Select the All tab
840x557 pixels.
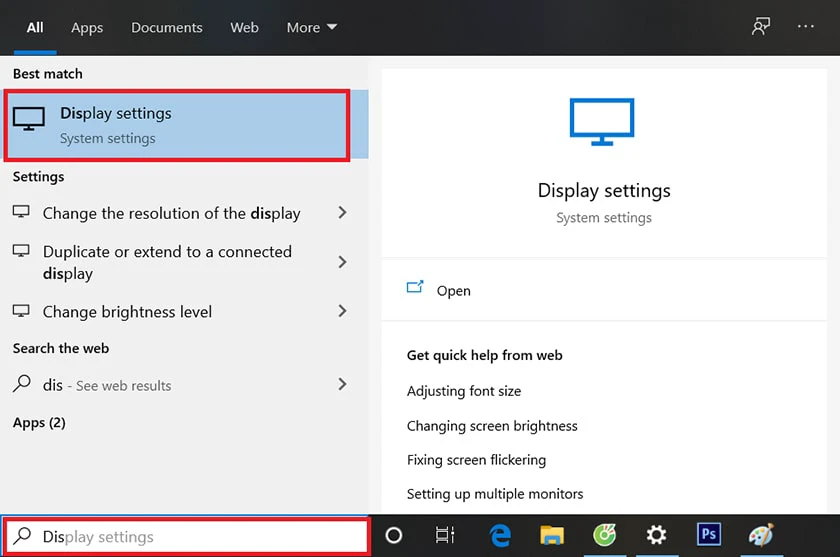(35, 27)
